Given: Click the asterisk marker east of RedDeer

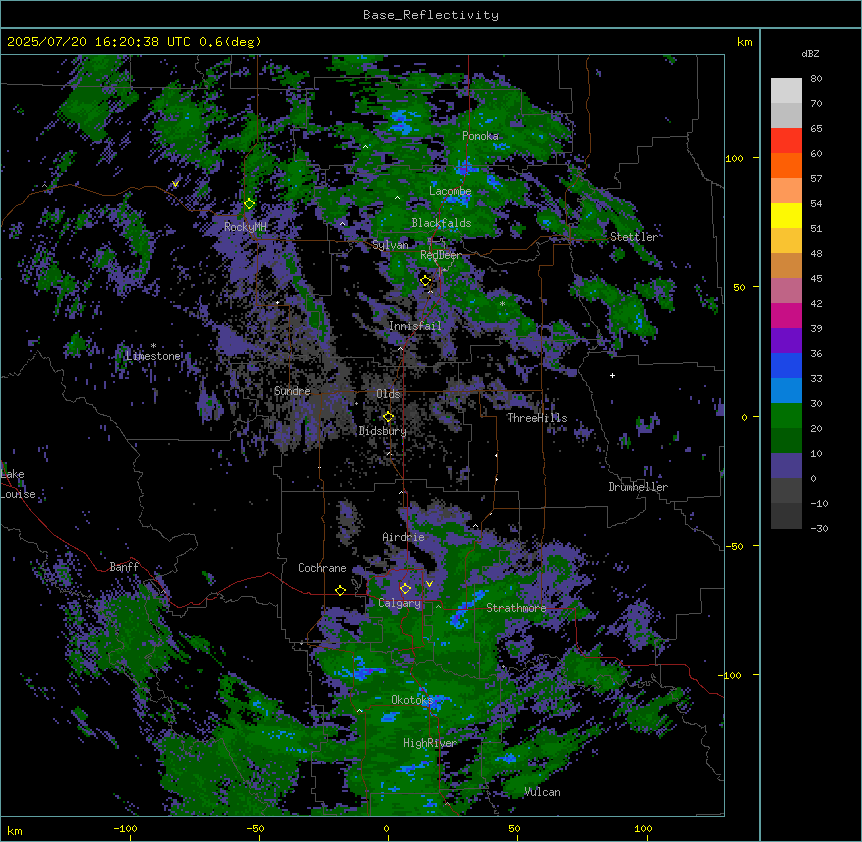Looking at the screenshot, I should [502, 303].
